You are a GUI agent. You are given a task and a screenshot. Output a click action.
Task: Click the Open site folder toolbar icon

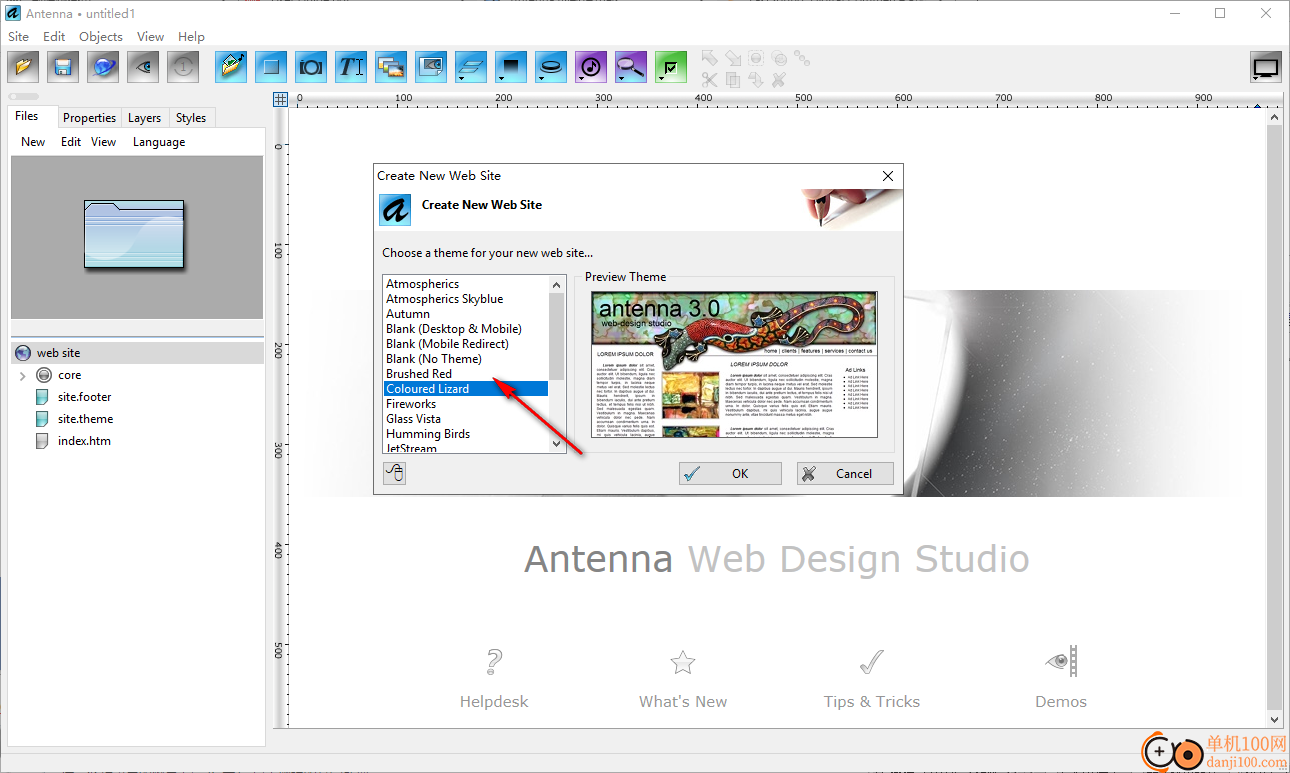click(x=23, y=67)
